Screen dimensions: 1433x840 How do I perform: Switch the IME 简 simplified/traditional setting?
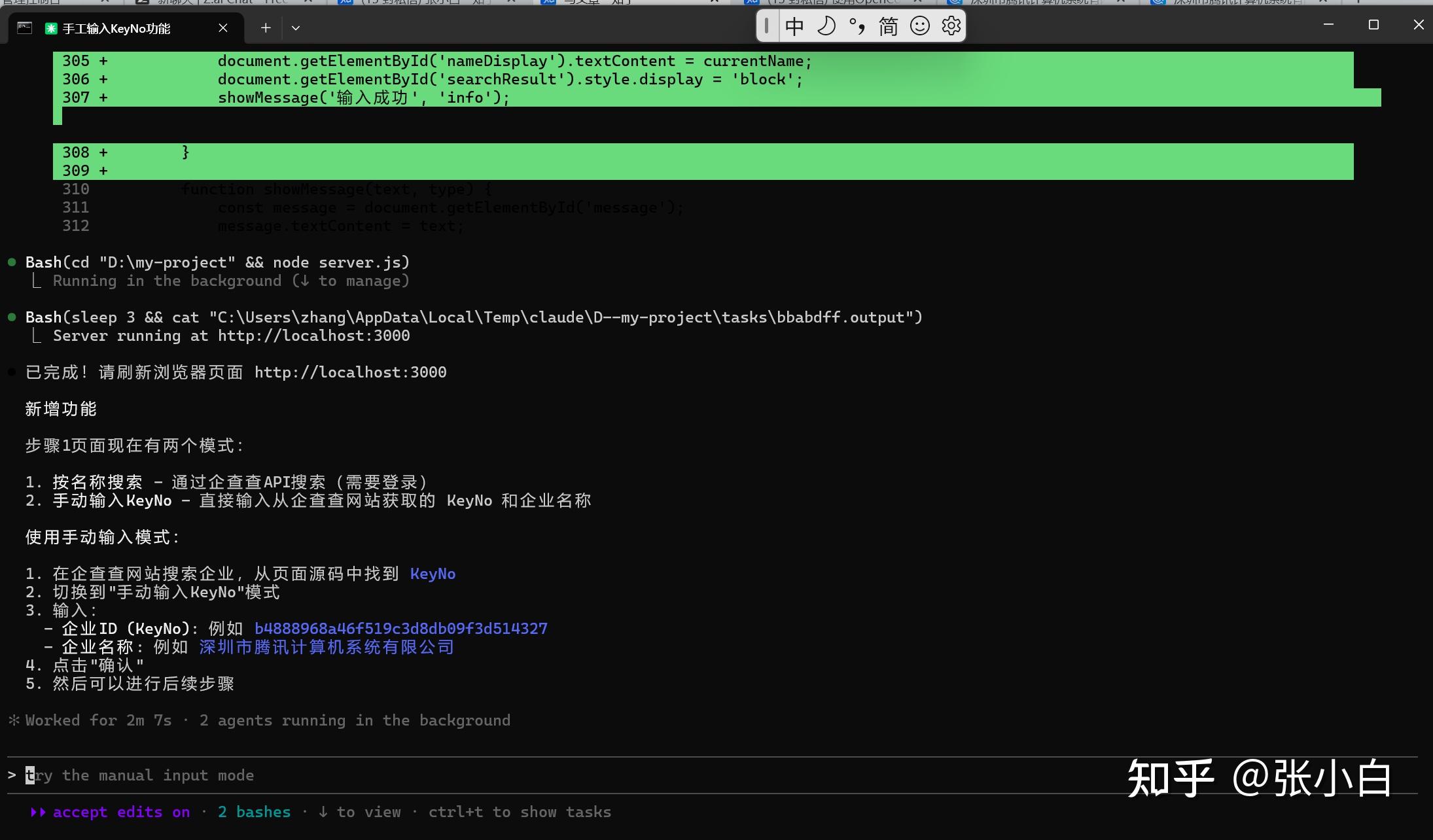[x=888, y=26]
